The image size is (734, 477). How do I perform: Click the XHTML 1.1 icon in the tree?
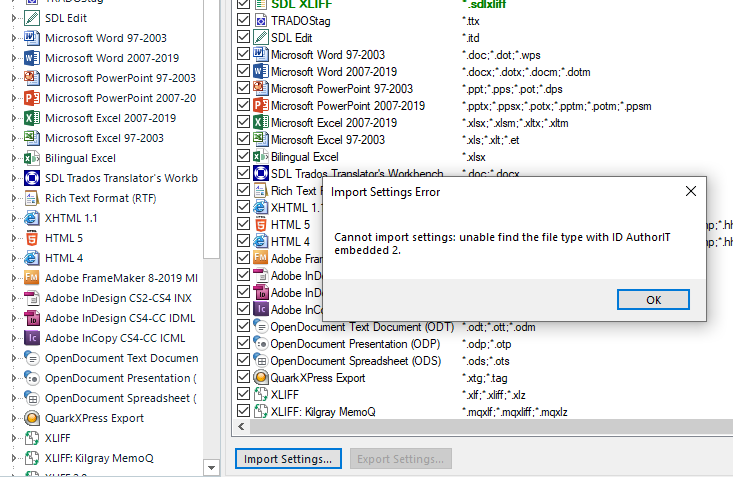pyautogui.click(x=32, y=218)
